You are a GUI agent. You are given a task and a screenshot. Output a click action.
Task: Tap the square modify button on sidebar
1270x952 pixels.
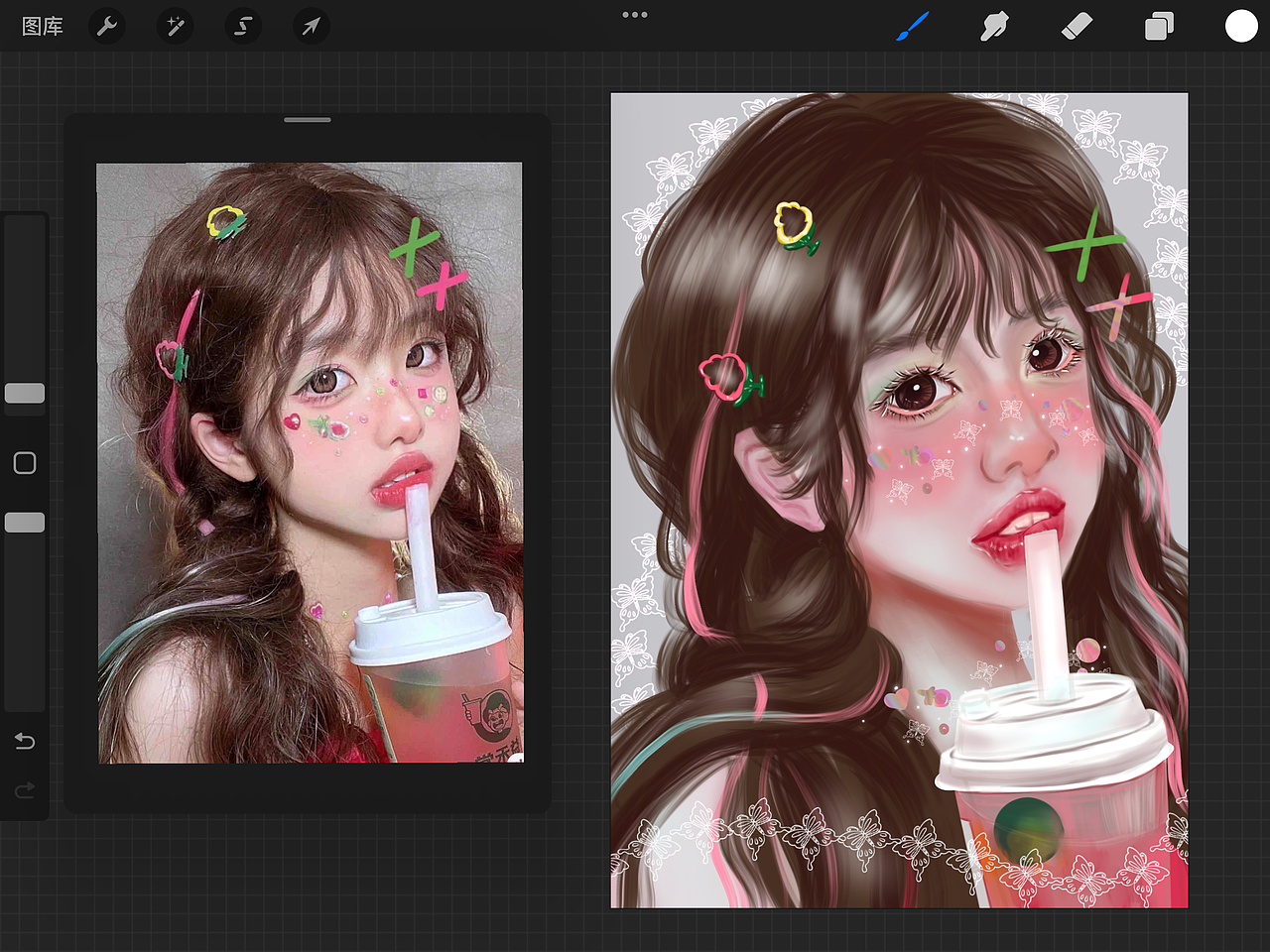pyautogui.click(x=25, y=463)
